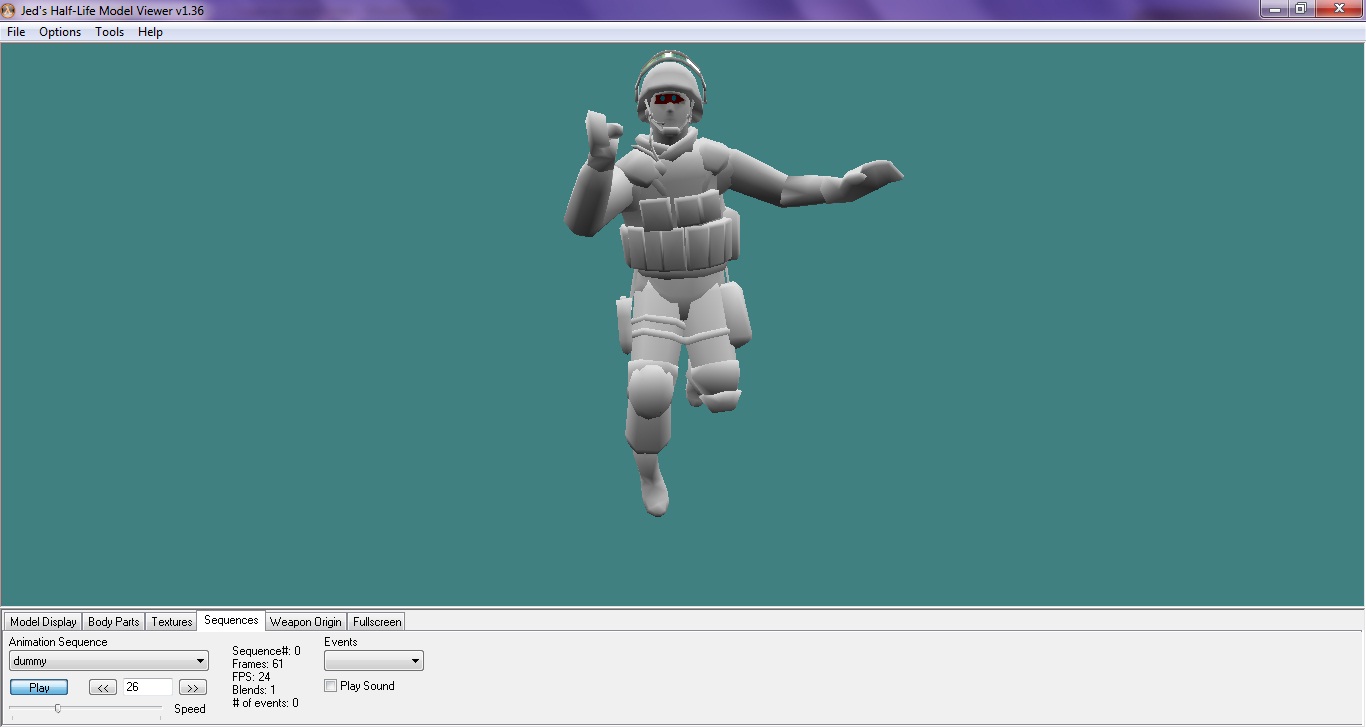
Task: Enable the Play Sound checkbox
Action: (331, 686)
